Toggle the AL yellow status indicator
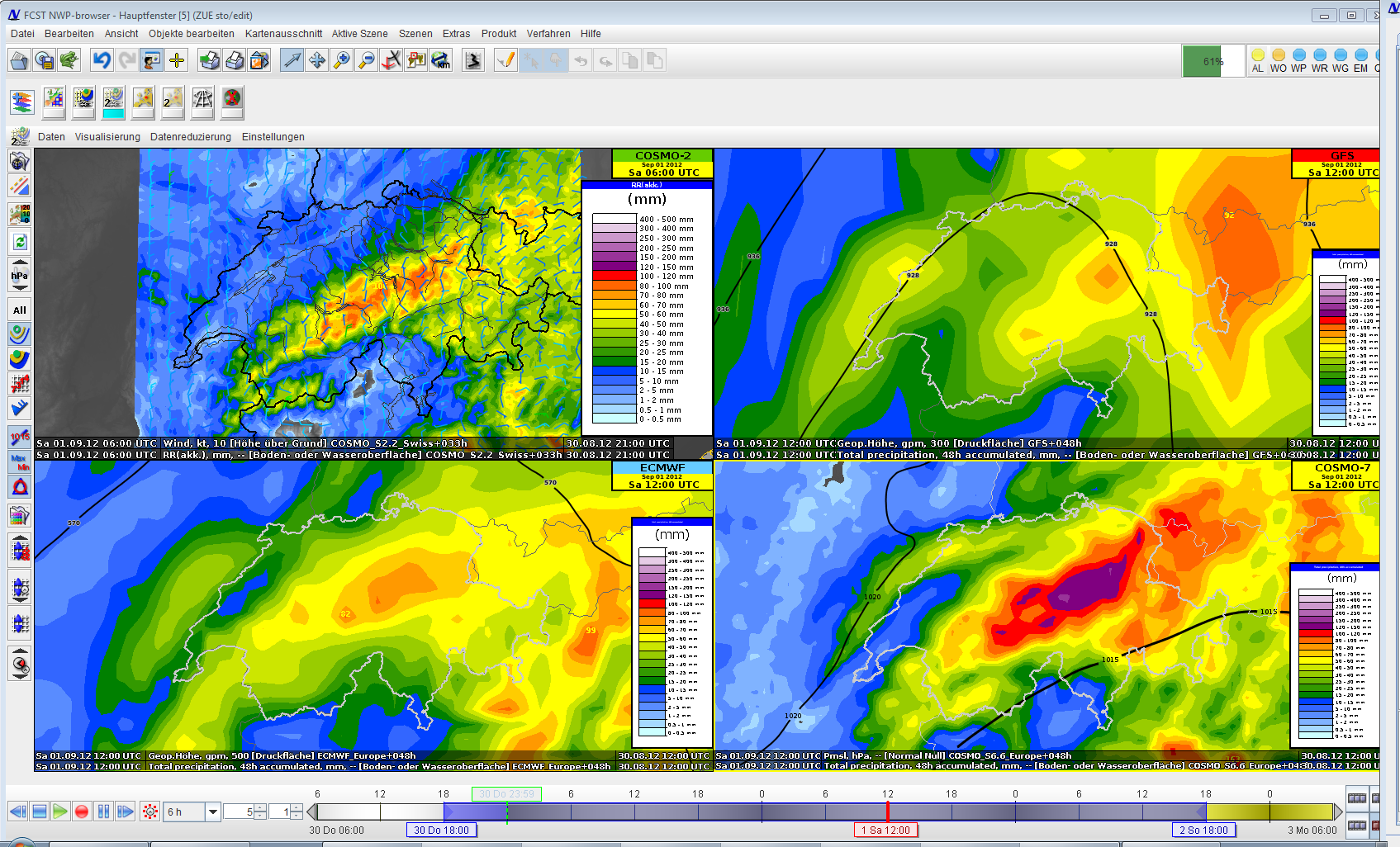This screenshot has width=1400, height=847. click(1257, 55)
